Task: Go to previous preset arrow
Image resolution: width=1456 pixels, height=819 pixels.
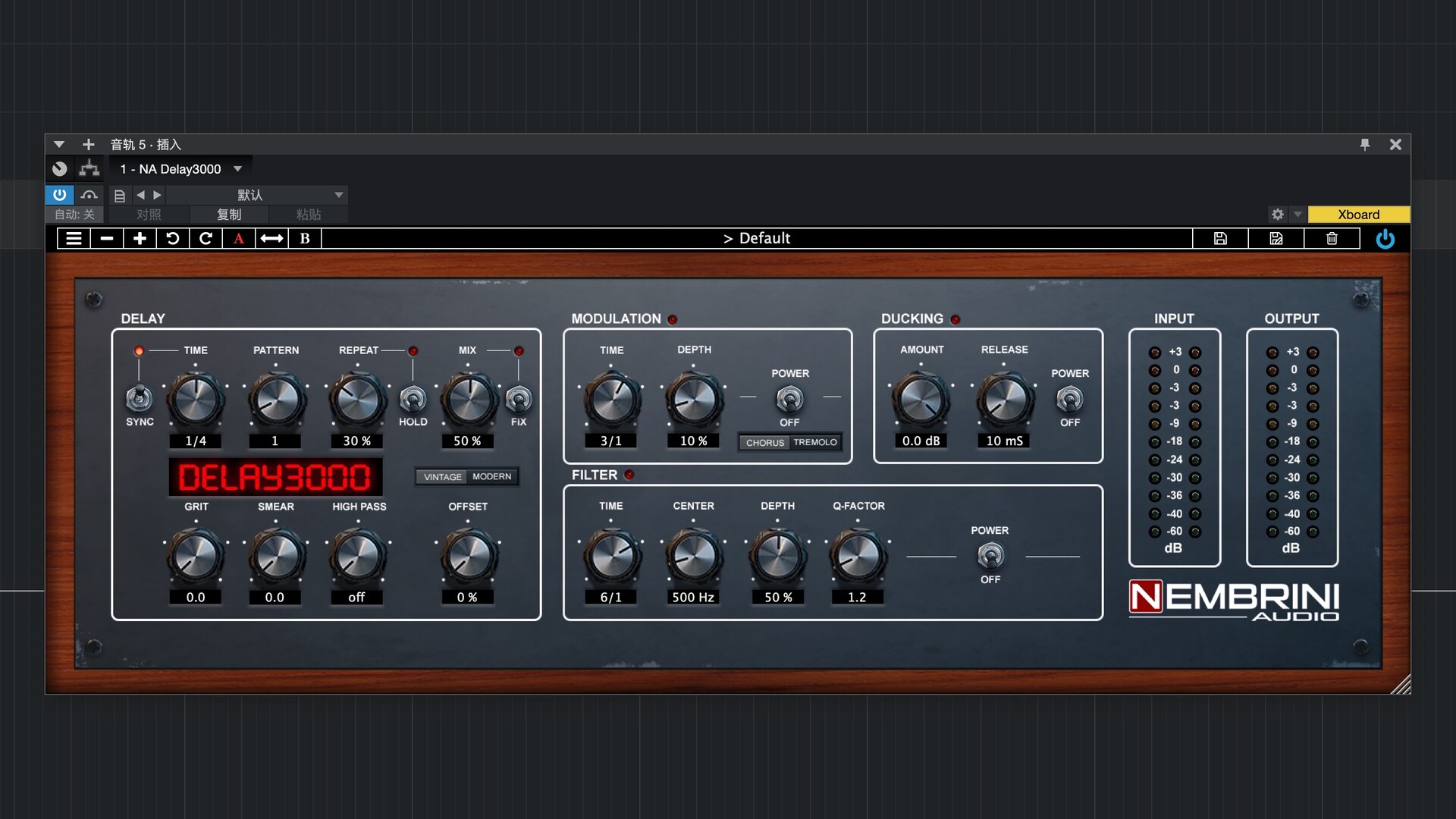Action: click(140, 195)
